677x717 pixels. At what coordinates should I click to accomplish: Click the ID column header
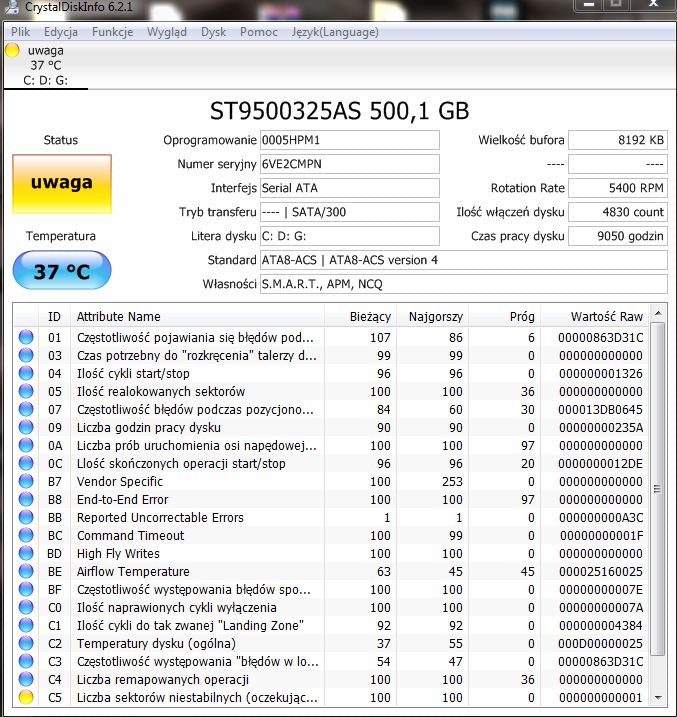click(x=54, y=316)
